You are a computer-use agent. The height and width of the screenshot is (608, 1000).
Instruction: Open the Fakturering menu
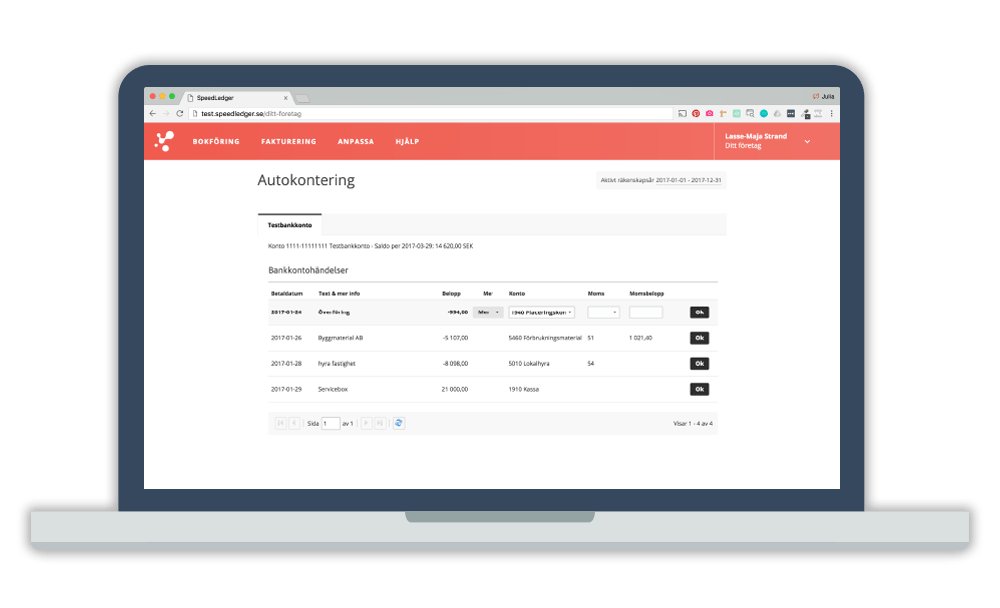tap(288, 142)
